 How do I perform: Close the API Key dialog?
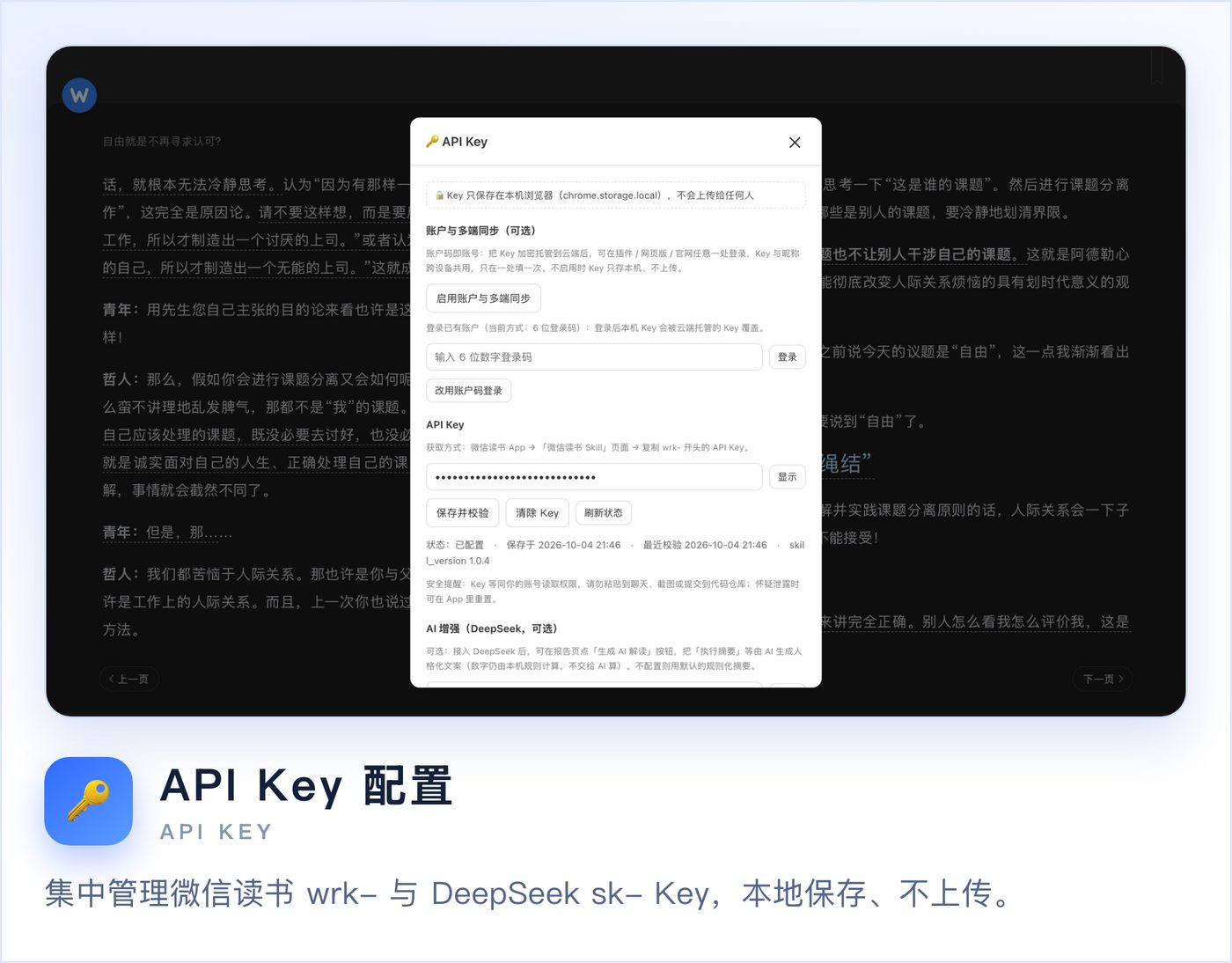(x=795, y=143)
